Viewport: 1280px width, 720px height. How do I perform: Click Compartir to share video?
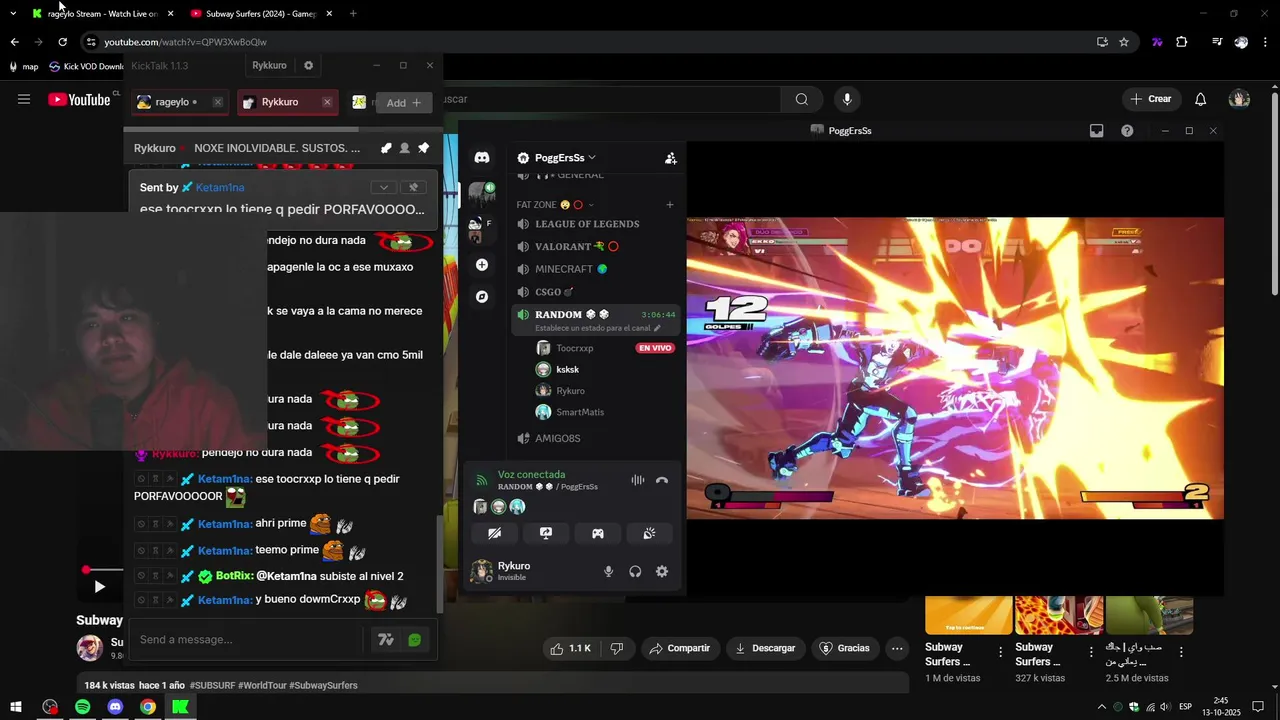[x=679, y=648]
